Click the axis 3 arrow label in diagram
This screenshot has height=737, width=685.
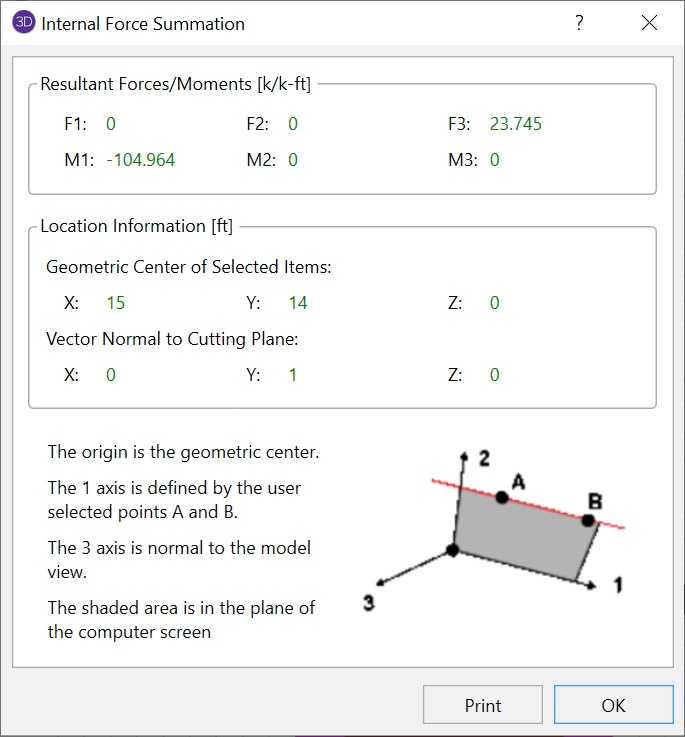click(369, 603)
